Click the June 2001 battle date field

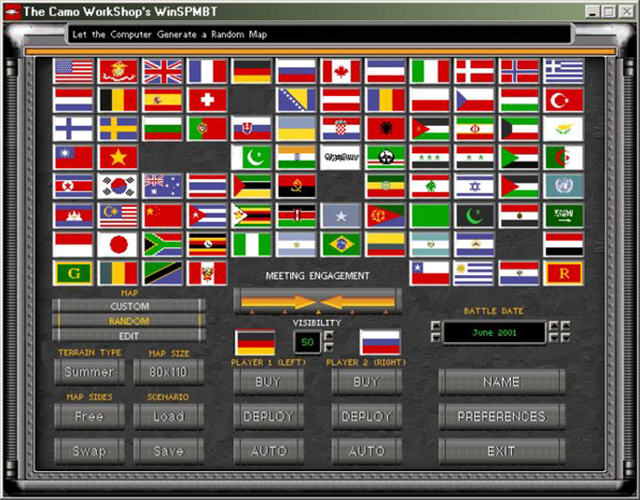494,332
